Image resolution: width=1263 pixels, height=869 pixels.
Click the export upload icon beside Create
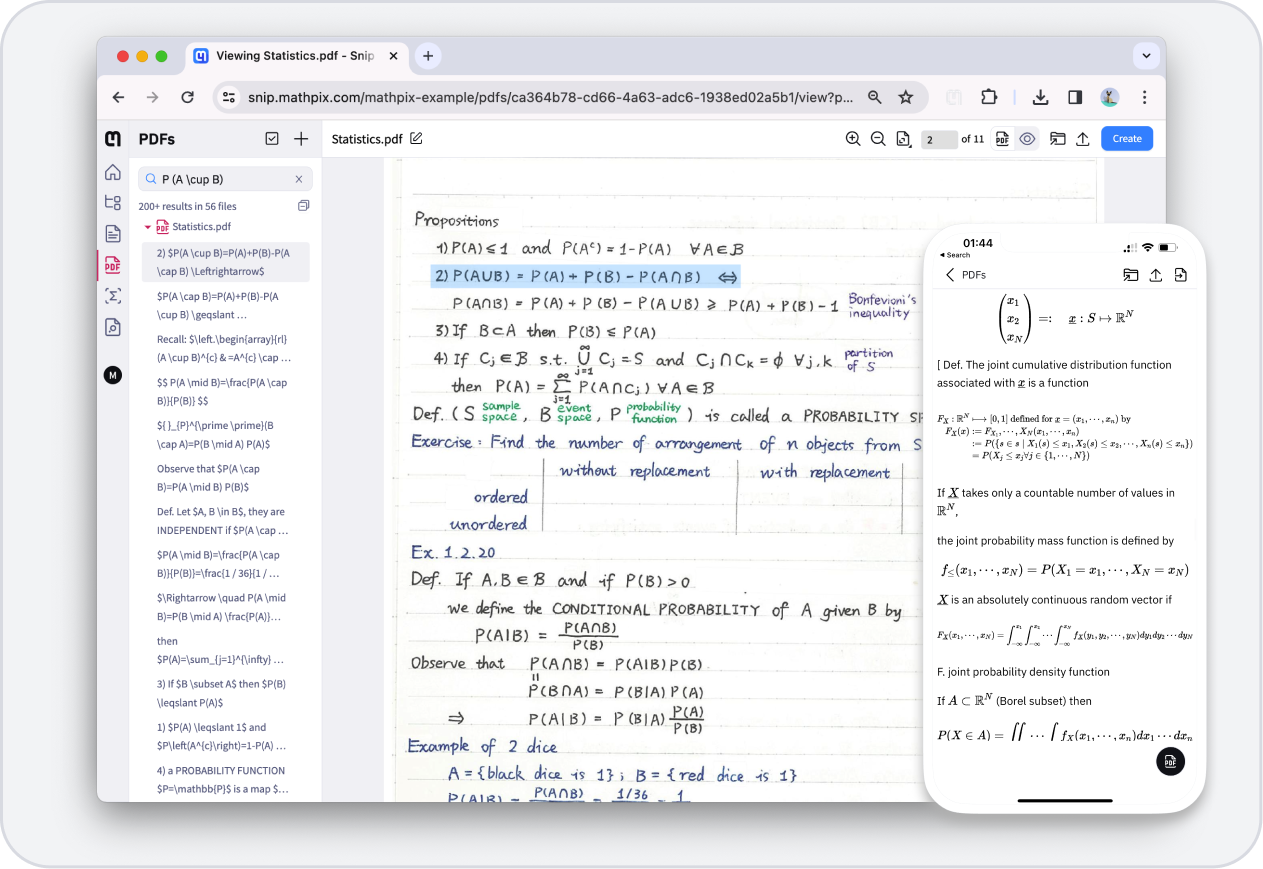pyautogui.click(x=1082, y=139)
